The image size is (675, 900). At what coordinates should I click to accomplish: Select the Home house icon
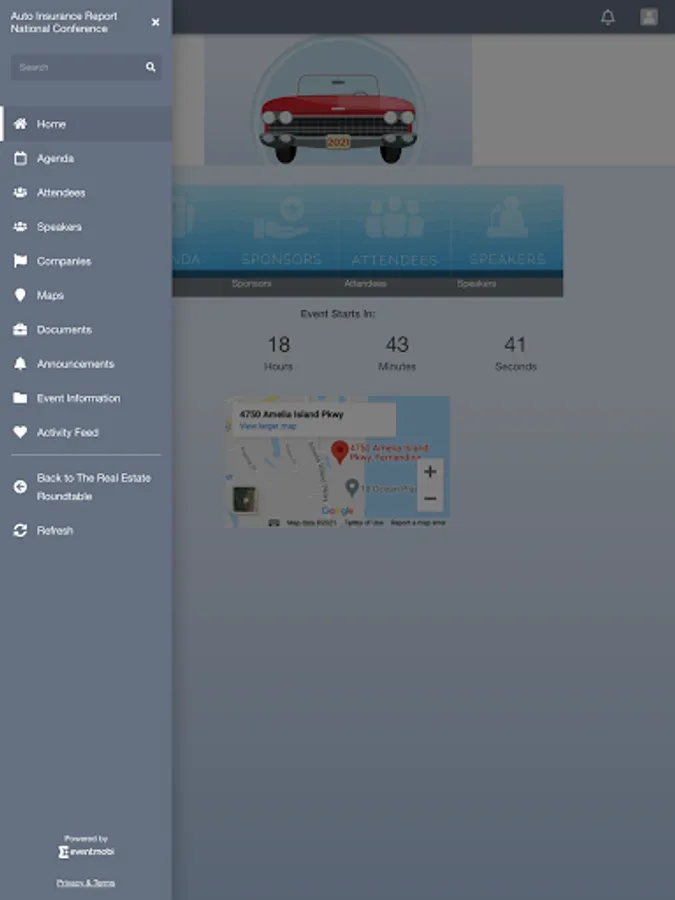coord(20,123)
